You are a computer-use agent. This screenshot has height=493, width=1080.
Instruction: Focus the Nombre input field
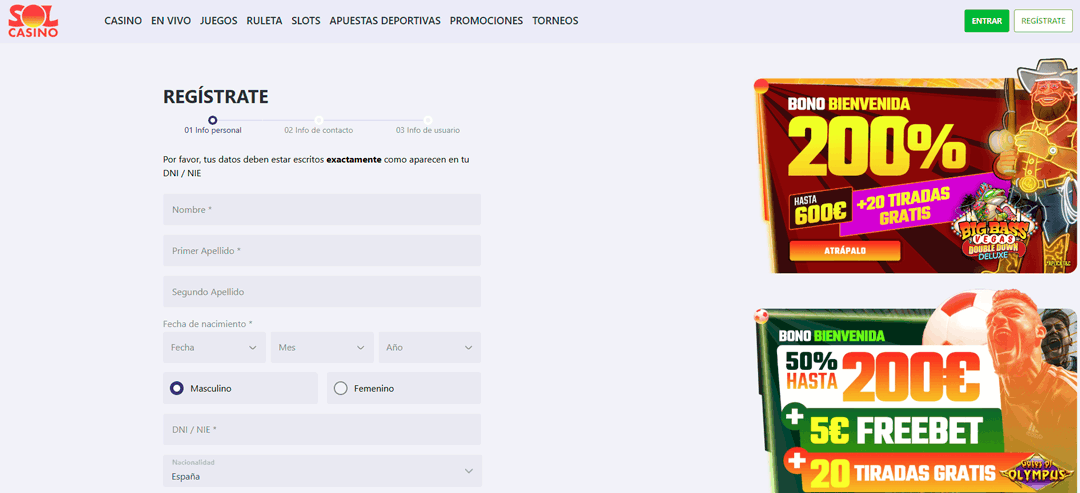tap(322, 209)
